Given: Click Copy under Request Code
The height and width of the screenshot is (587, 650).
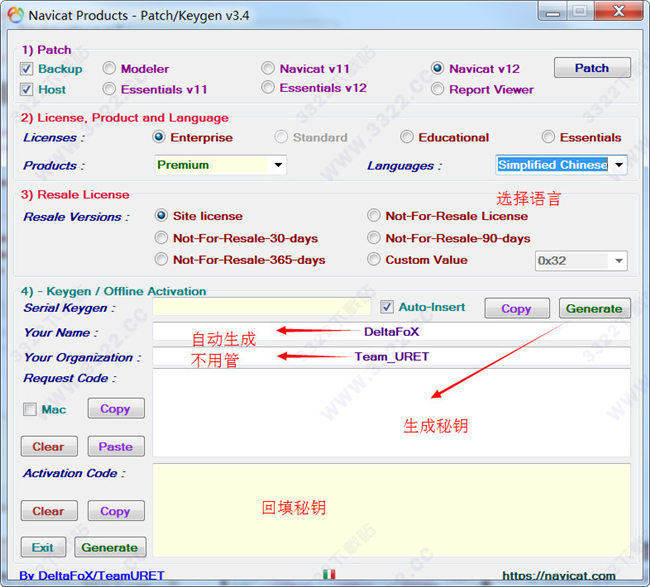Looking at the screenshot, I should pos(116,409).
